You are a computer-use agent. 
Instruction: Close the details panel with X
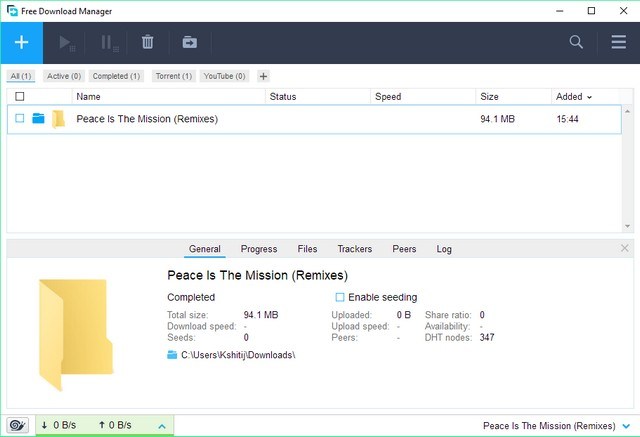(625, 248)
